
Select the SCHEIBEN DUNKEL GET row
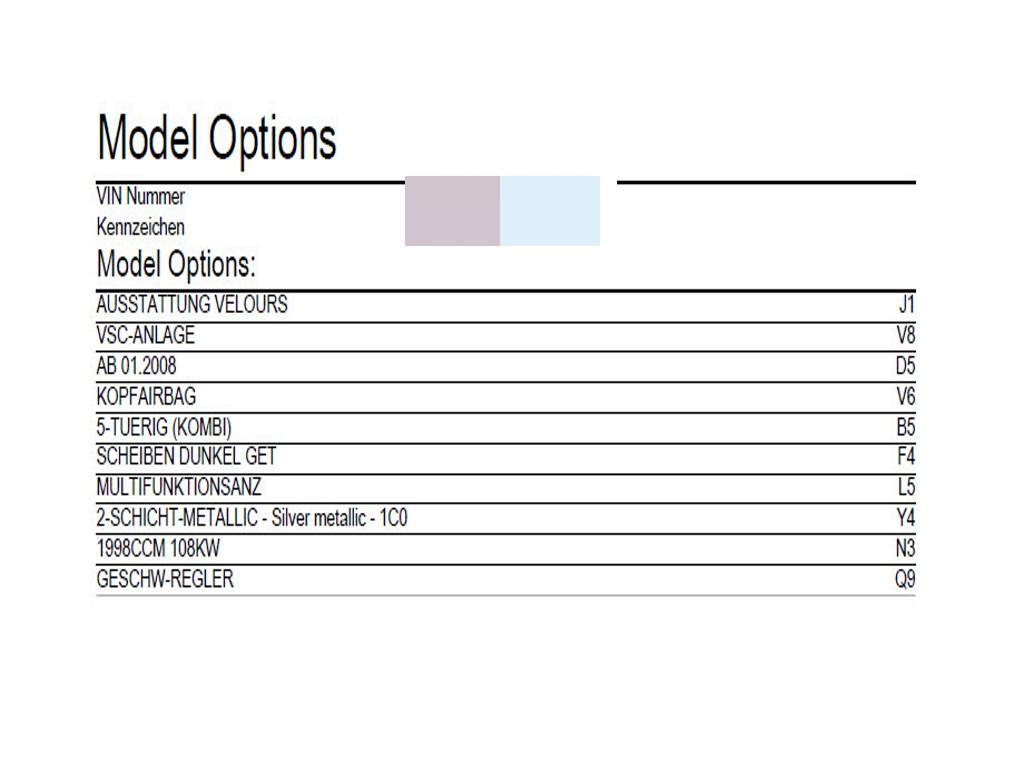click(x=505, y=458)
